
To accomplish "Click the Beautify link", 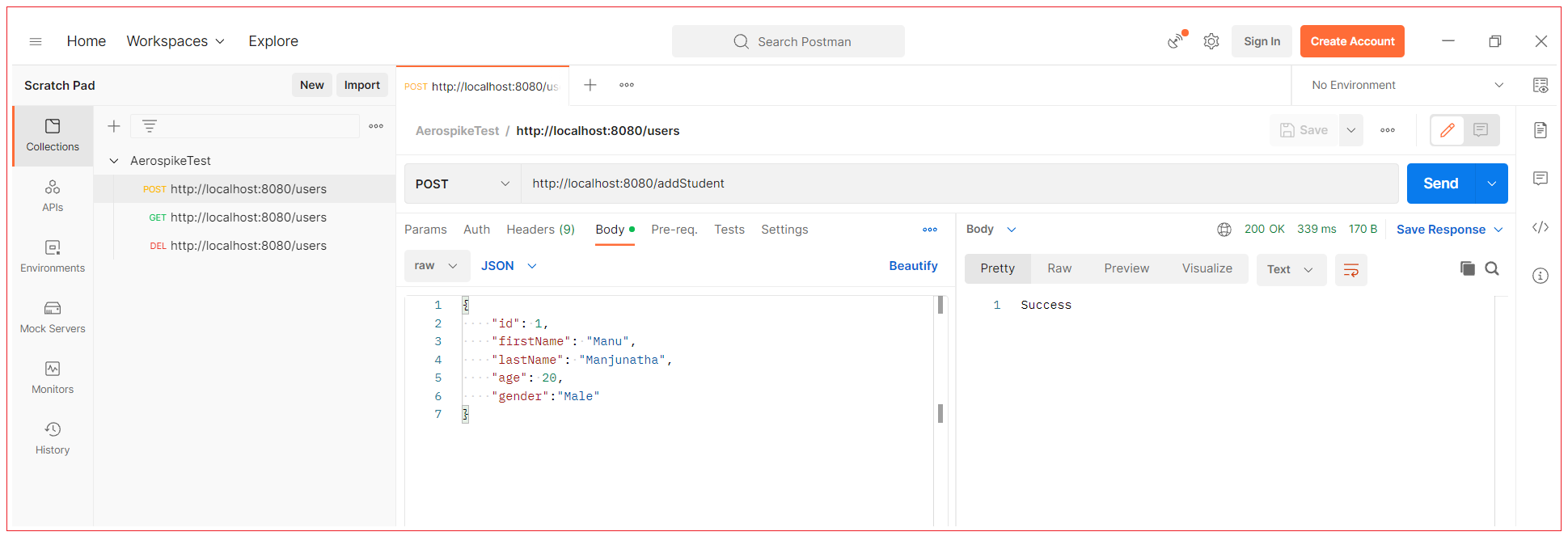I will (913, 266).
